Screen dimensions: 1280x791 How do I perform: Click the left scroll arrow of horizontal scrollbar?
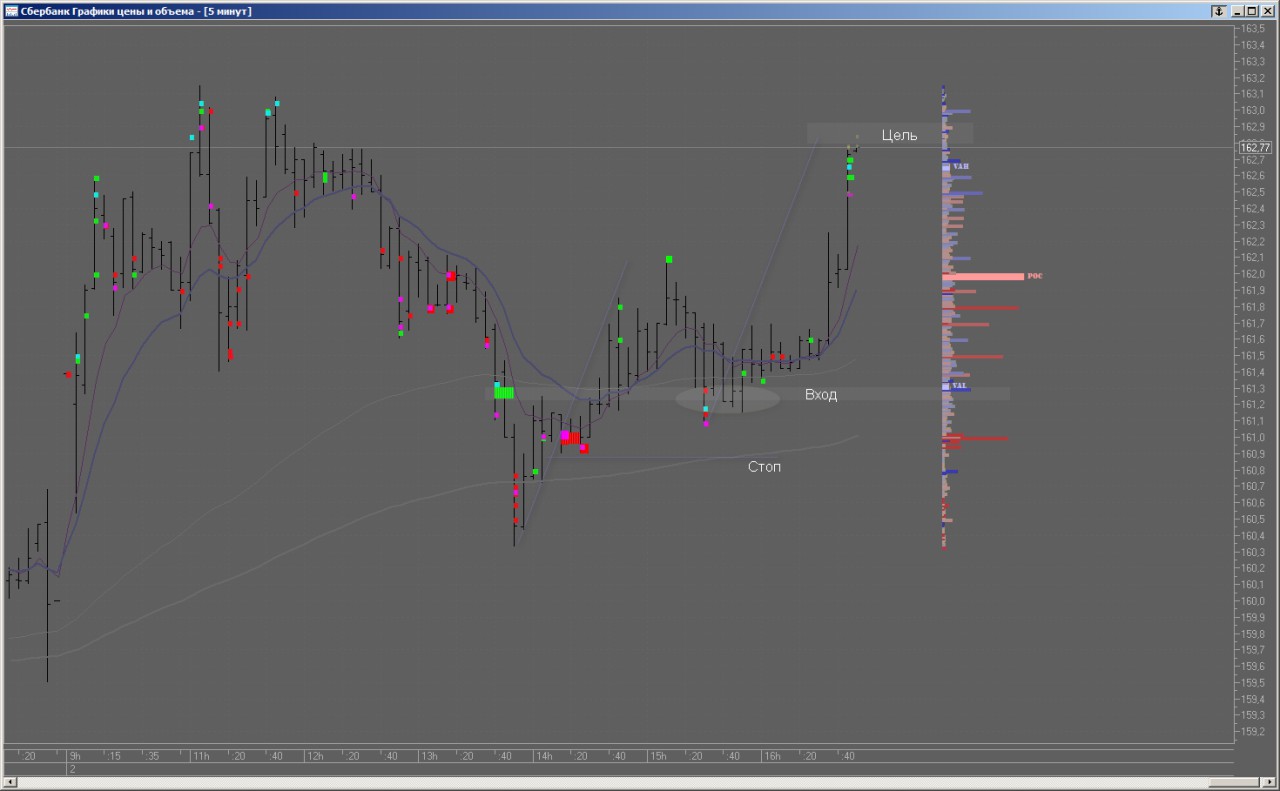pyautogui.click(x=9, y=782)
